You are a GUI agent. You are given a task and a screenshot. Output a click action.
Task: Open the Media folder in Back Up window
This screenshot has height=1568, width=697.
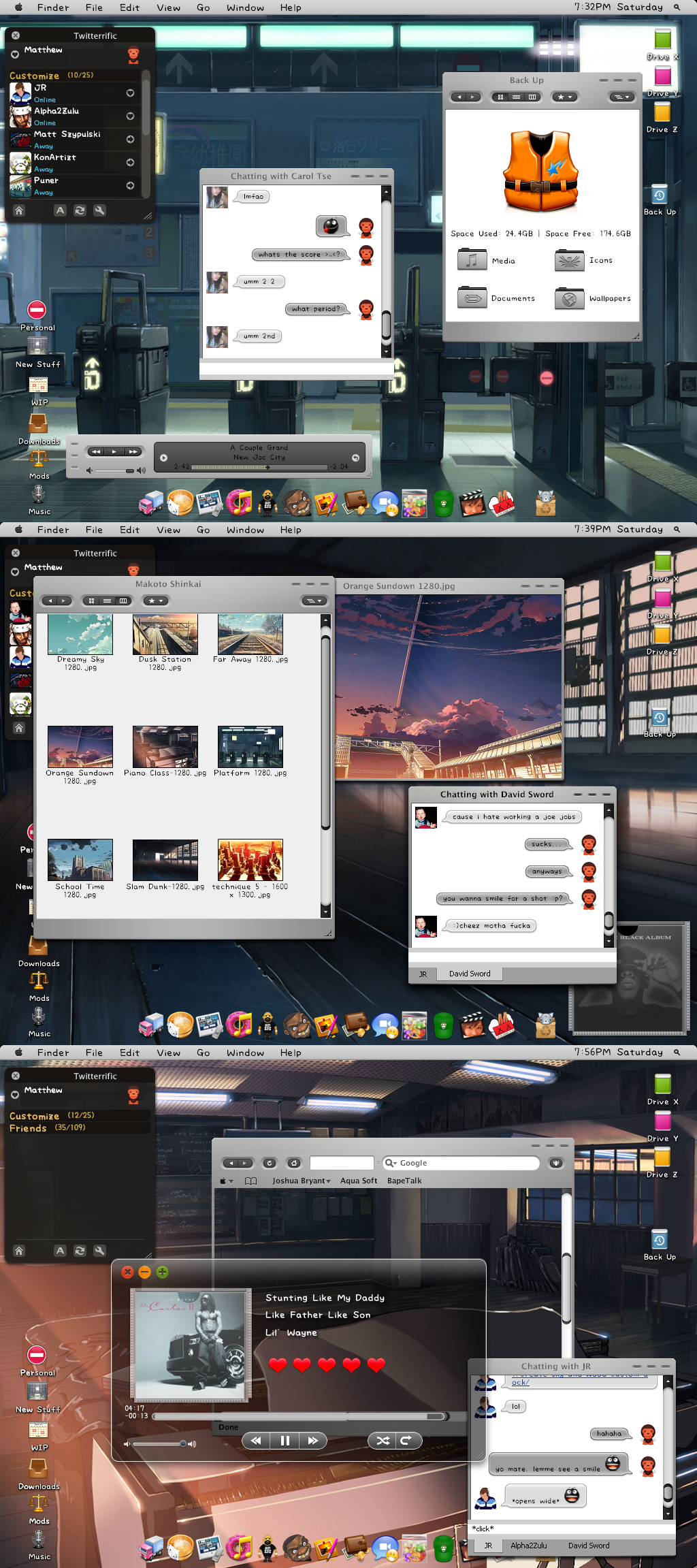[472, 260]
